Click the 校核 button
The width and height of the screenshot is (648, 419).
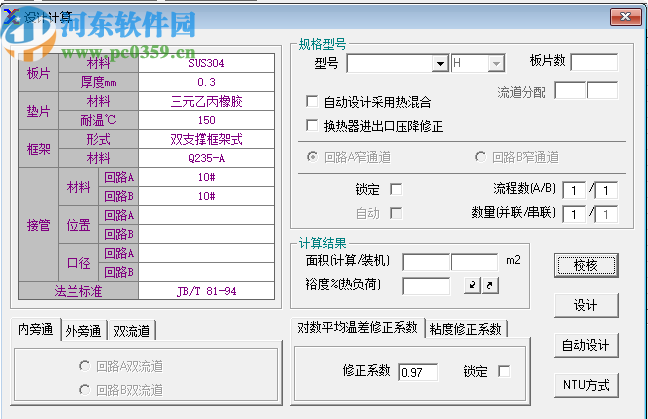tap(586, 265)
